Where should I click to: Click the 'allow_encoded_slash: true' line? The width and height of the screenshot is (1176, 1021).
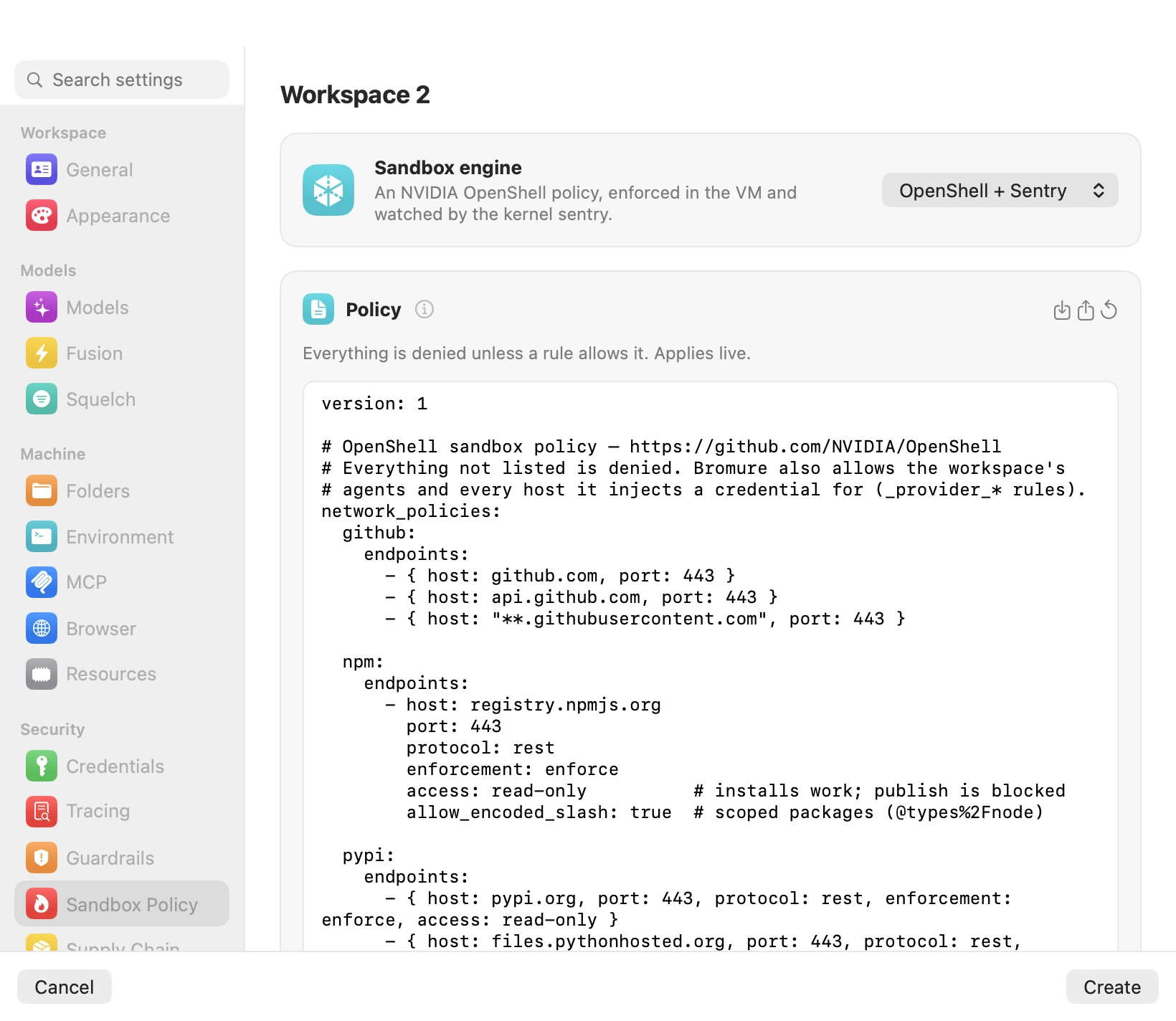(539, 812)
